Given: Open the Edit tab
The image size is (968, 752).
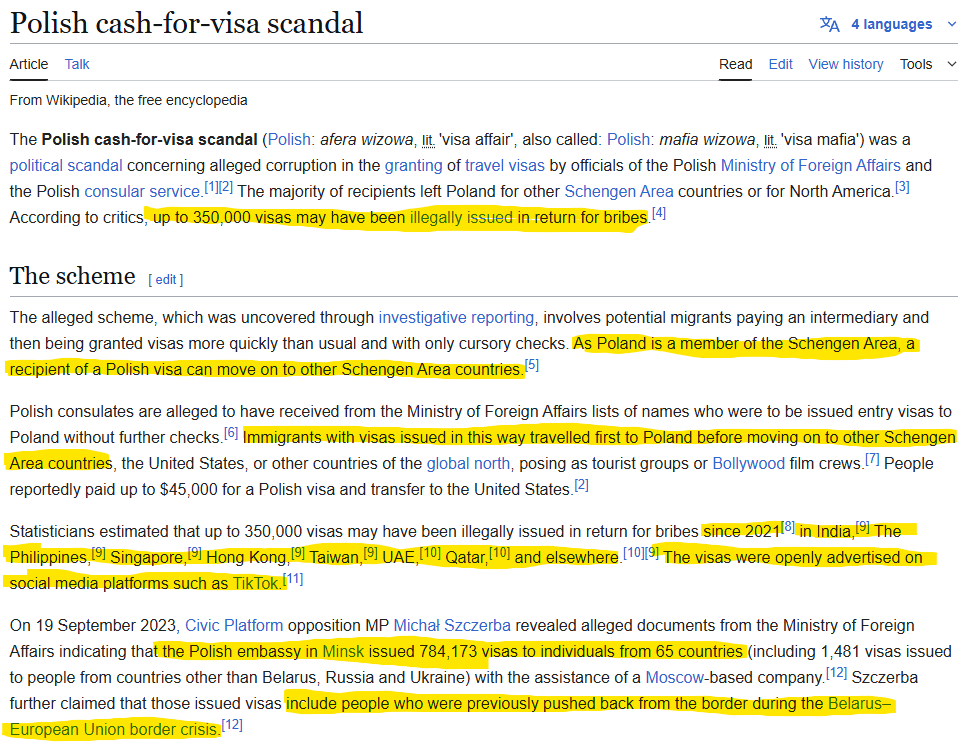Looking at the screenshot, I should click(x=780, y=64).
